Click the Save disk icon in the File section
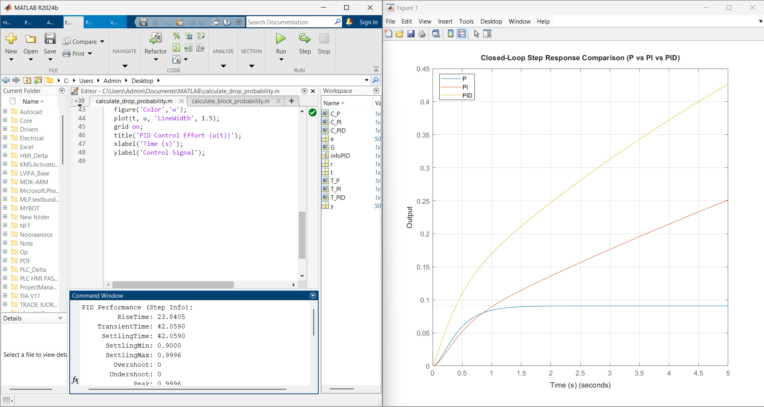This screenshot has height=407, width=764. pos(50,39)
